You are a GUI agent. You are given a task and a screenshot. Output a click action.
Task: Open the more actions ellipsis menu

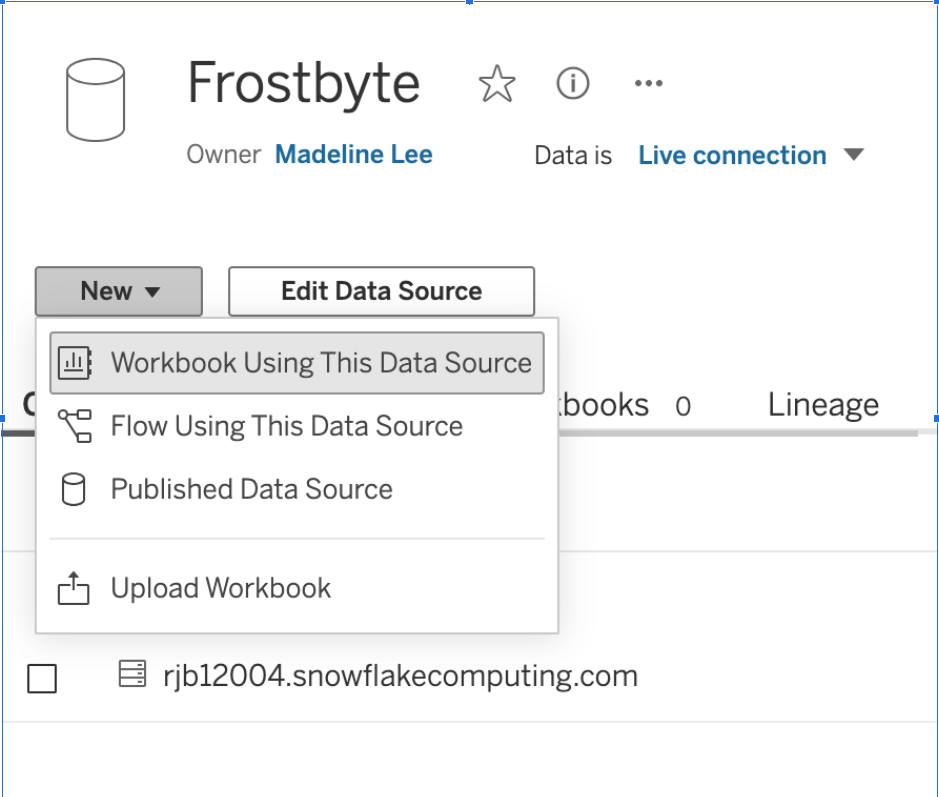click(x=649, y=84)
